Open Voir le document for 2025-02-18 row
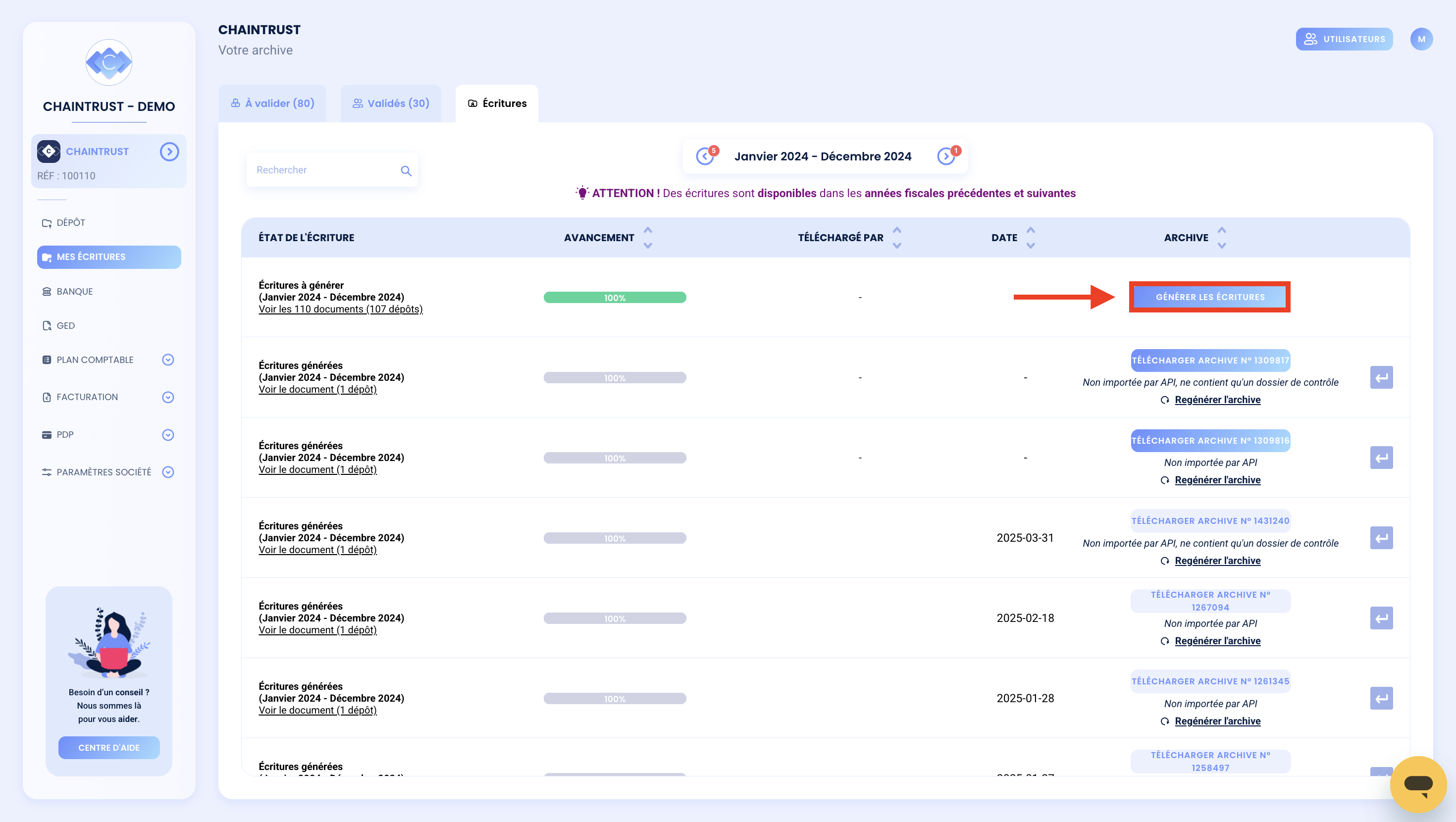 click(317, 630)
